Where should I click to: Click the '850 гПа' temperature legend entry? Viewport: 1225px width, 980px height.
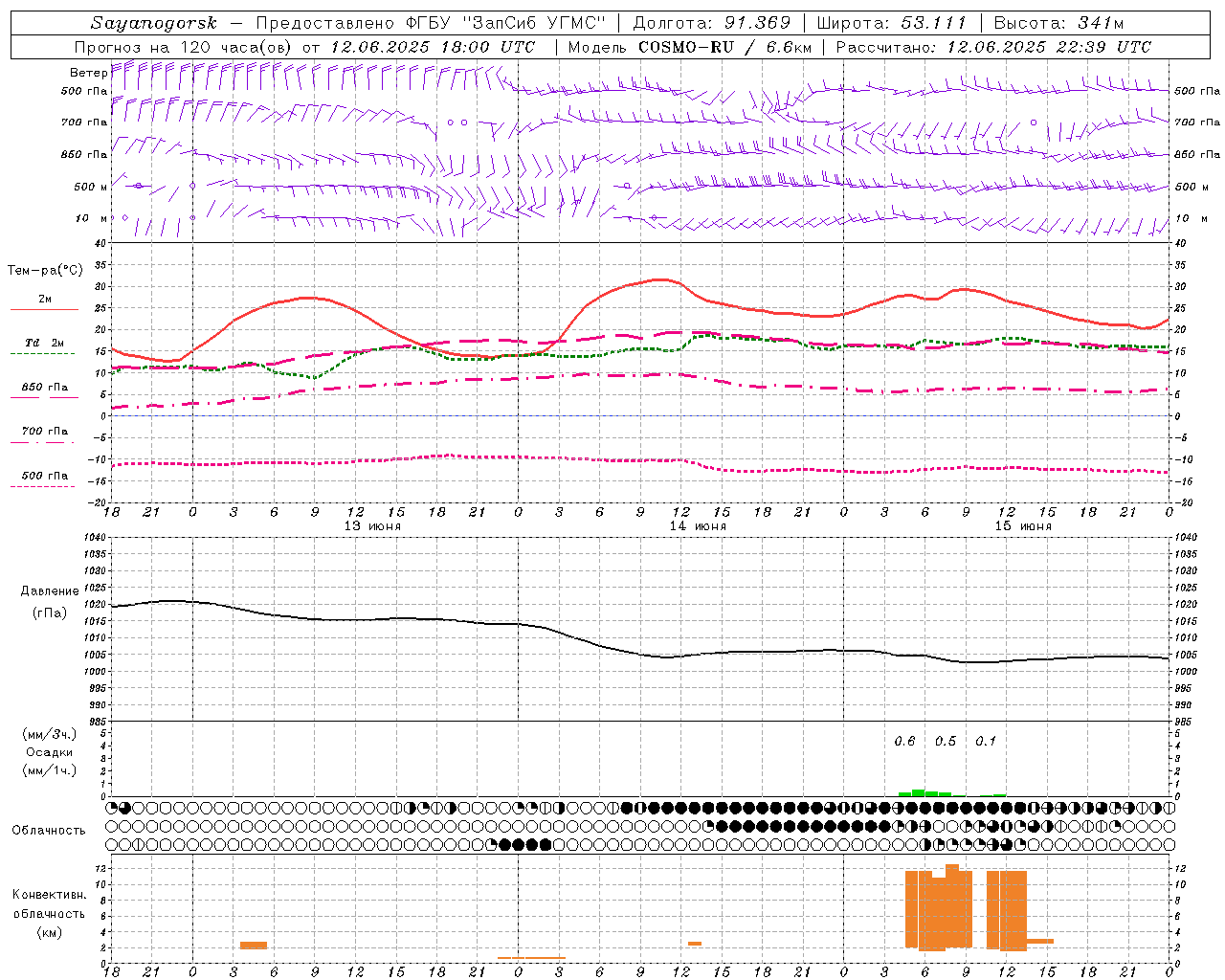click(x=45, y=388)
